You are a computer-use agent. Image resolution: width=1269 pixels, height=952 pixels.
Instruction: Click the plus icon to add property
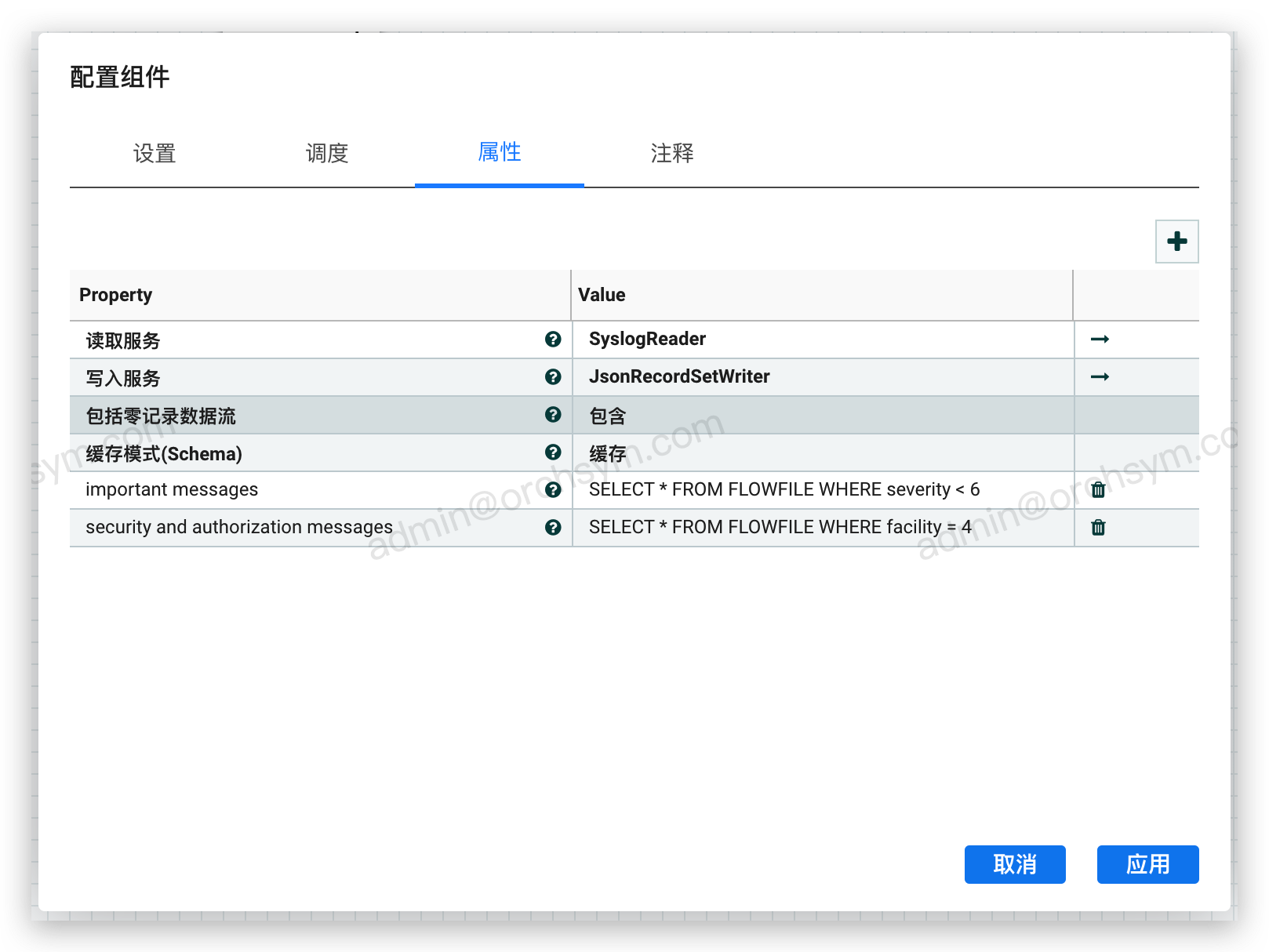(1176, 242)
